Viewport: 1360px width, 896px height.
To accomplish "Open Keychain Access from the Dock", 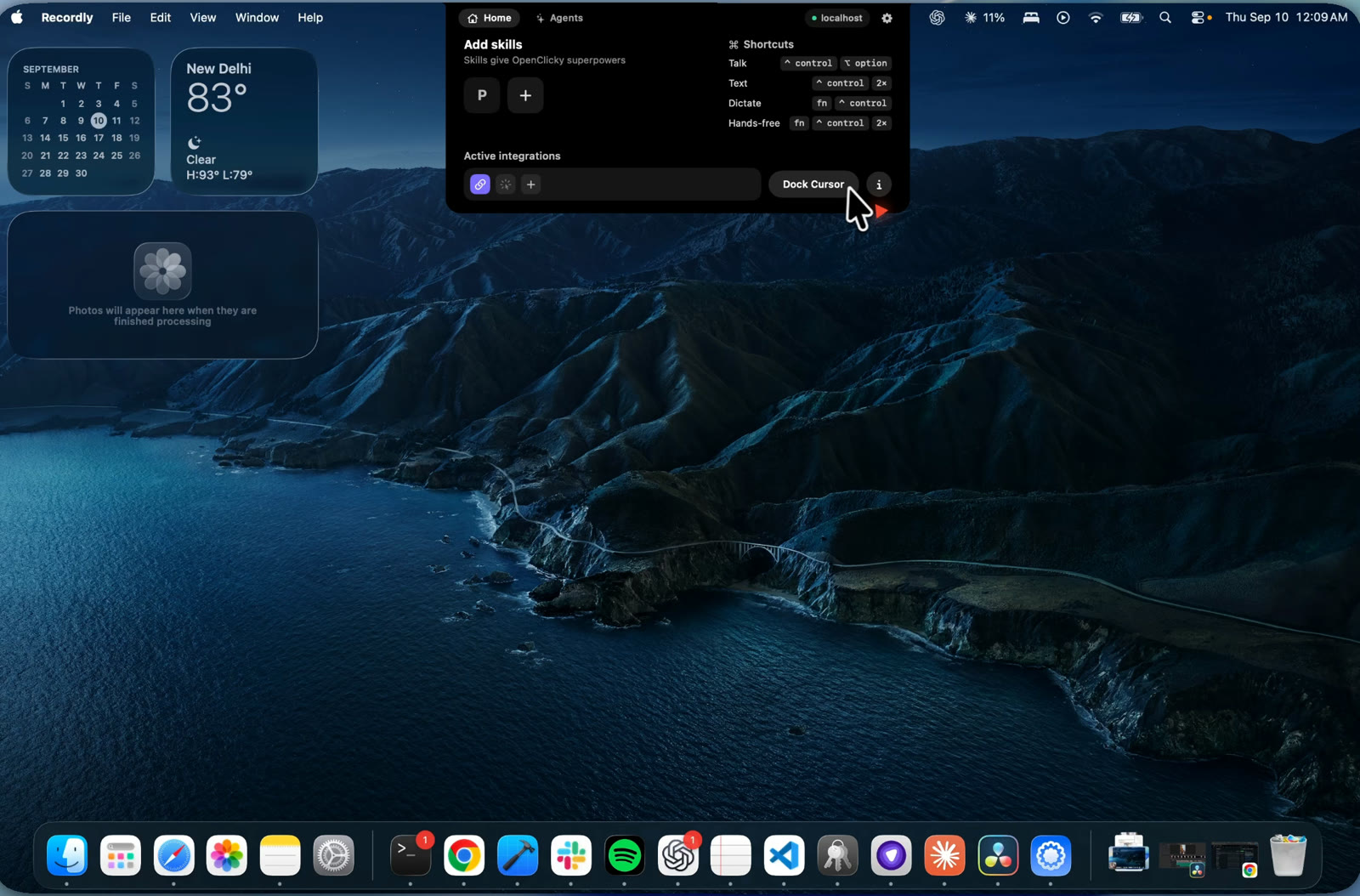I will point(838,855).
